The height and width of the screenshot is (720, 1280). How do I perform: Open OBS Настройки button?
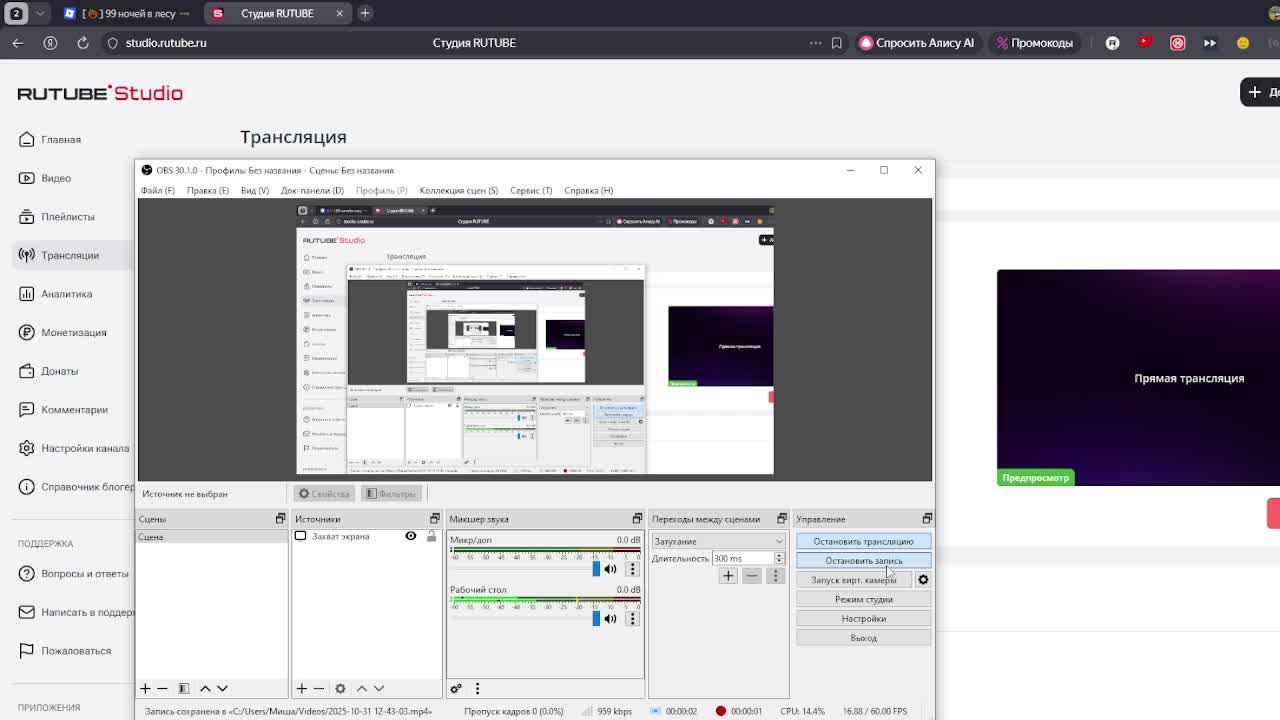(863, 618)
